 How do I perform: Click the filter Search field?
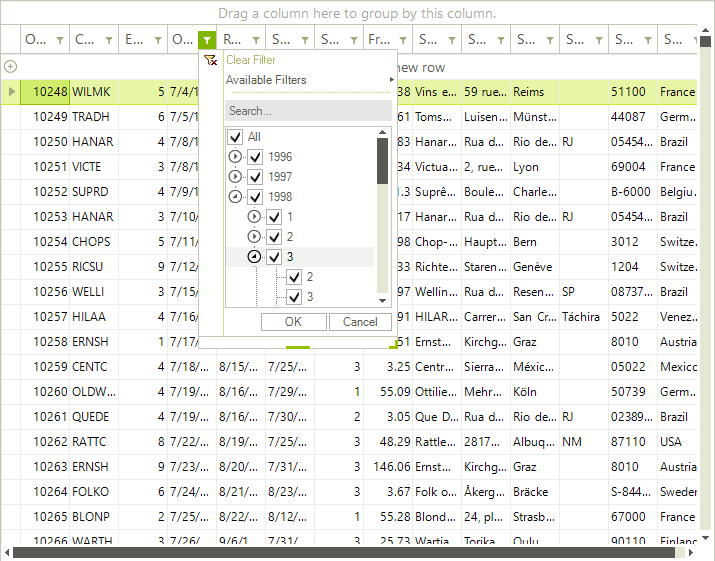click(309, 111)
